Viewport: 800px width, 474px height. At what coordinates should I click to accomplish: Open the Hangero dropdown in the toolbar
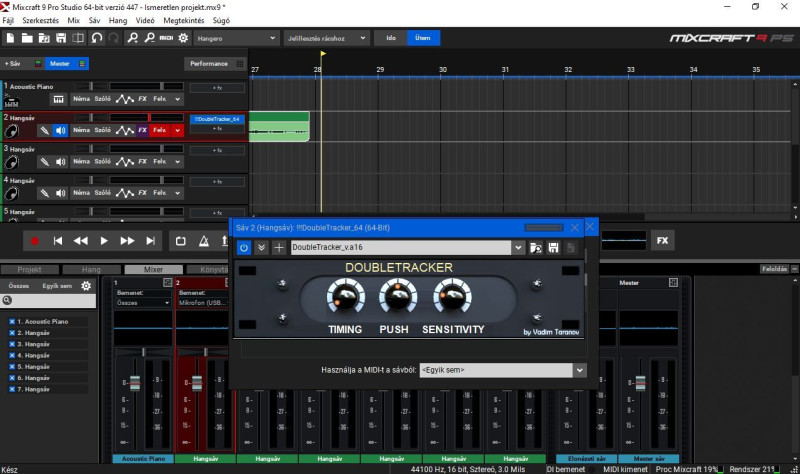pos(236,38)
